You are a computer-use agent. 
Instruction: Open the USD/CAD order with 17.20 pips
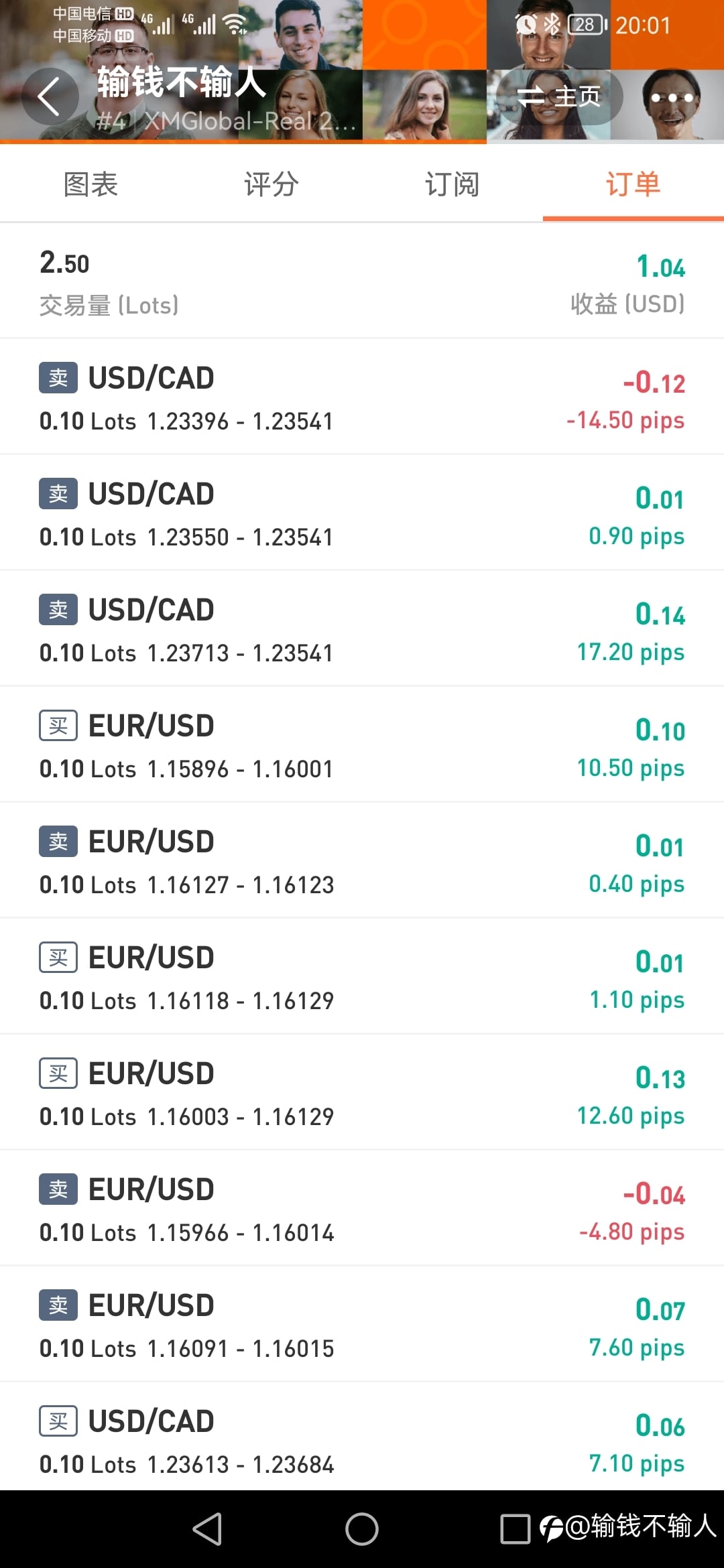tap(362, 629)
